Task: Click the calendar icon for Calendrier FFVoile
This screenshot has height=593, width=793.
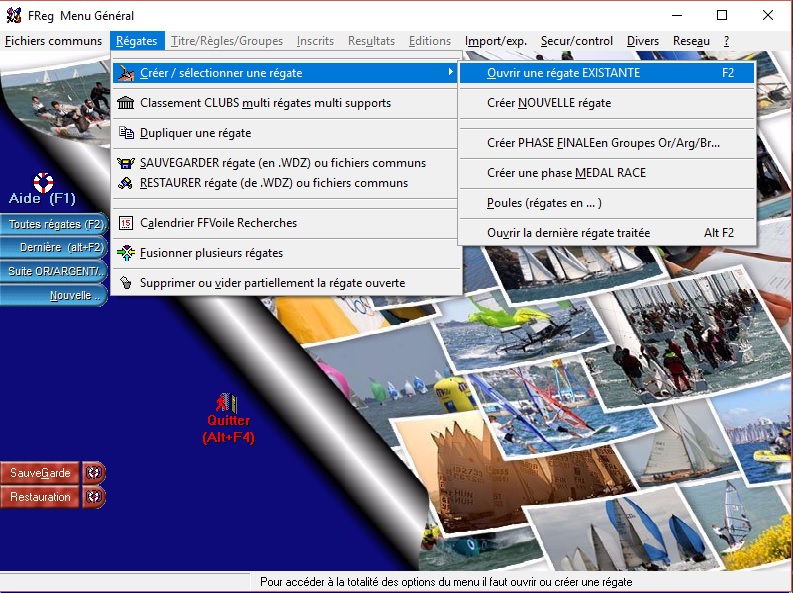Action: tap(126, 223)
